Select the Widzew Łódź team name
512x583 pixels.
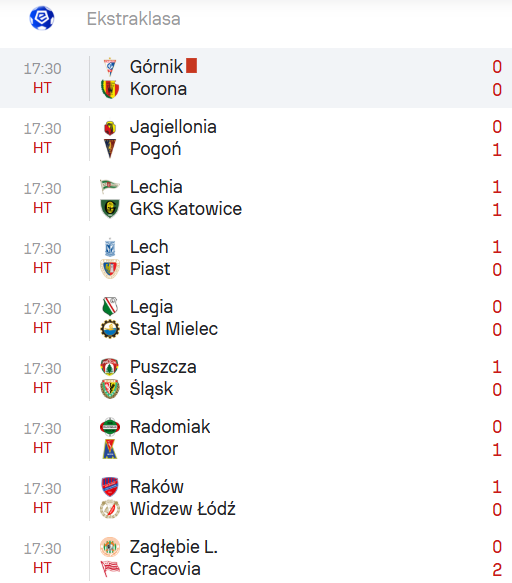(x=183, y=509)
